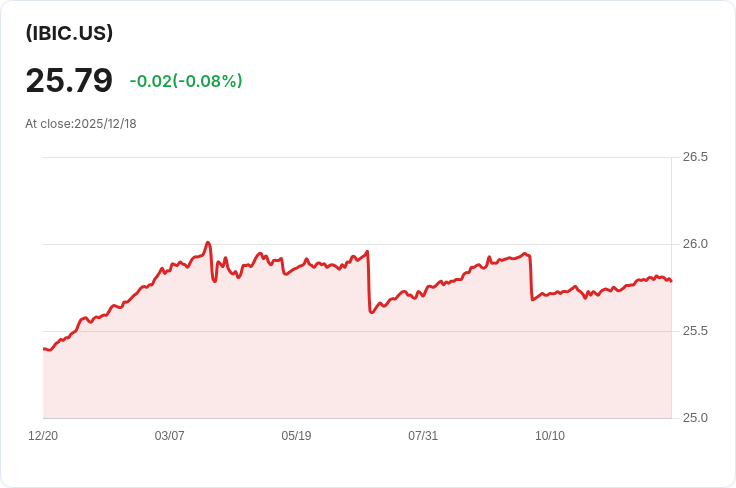This screenshot has height=488, width=736.
Task: Select the 26.0 y-axis label
Action: 695,244
